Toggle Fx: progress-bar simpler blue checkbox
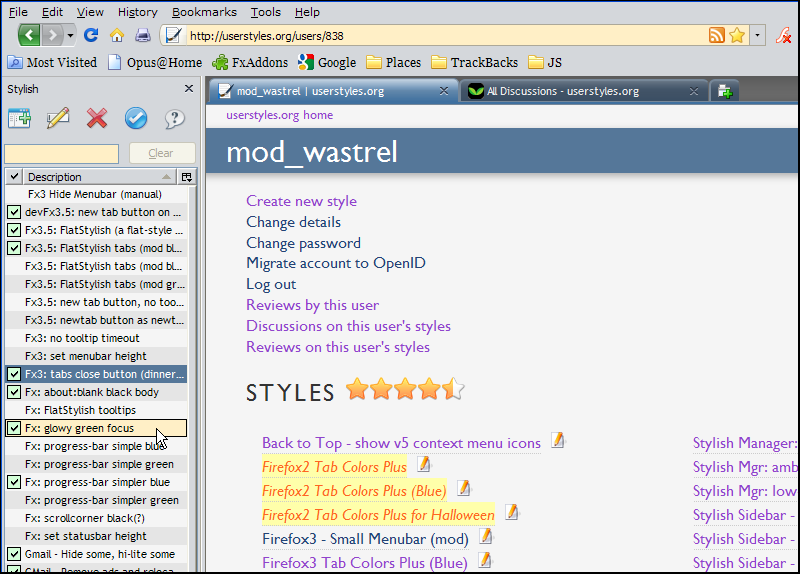The width and height of the screenshot is (800, 574). [x=14, y=482]
